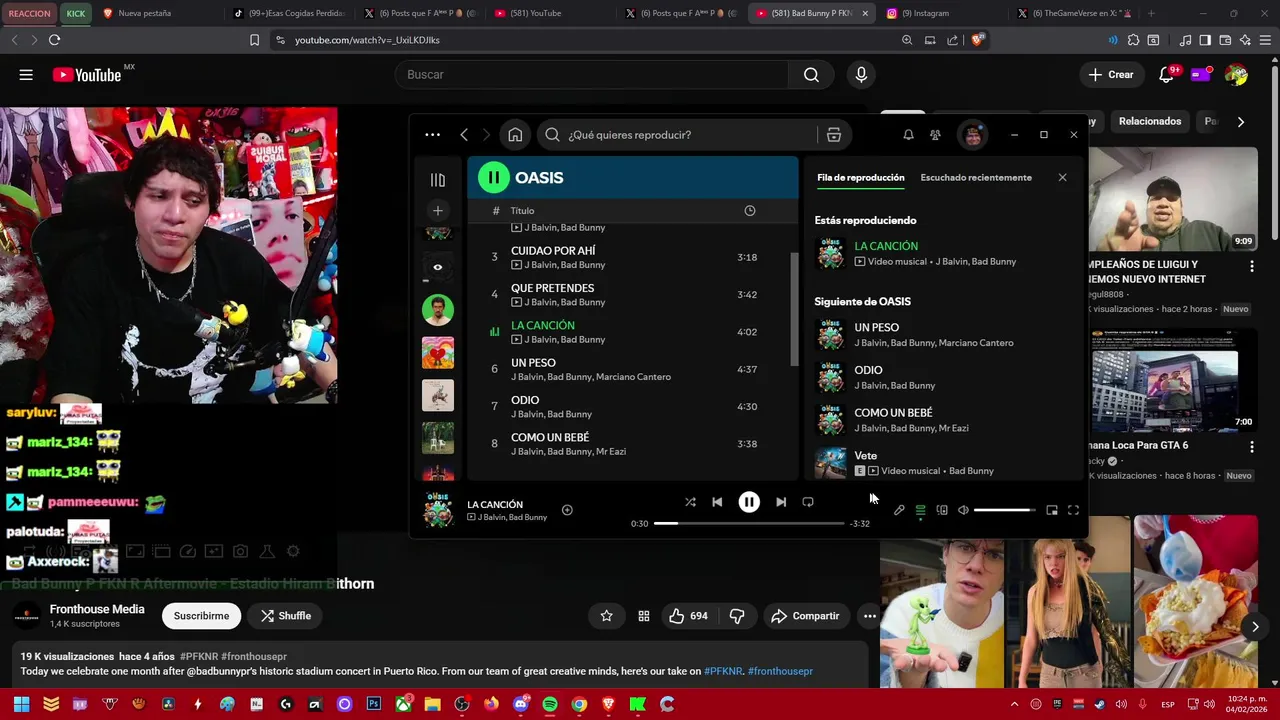
Task: Open Spotify from Windows taskbar
Action: pyautogui.click(x=550, y=704)
